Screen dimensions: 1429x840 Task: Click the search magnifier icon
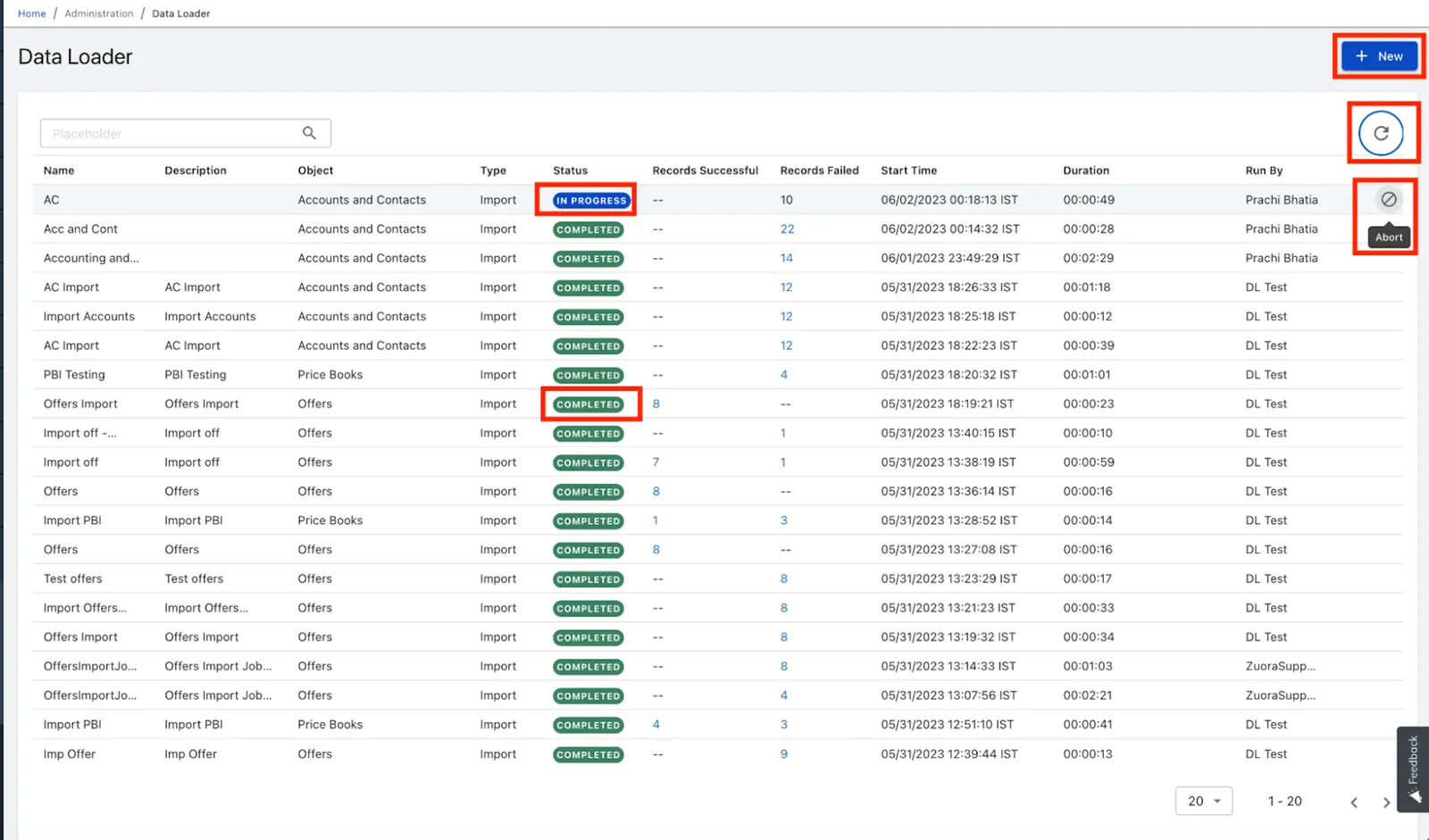coord(309,133)
